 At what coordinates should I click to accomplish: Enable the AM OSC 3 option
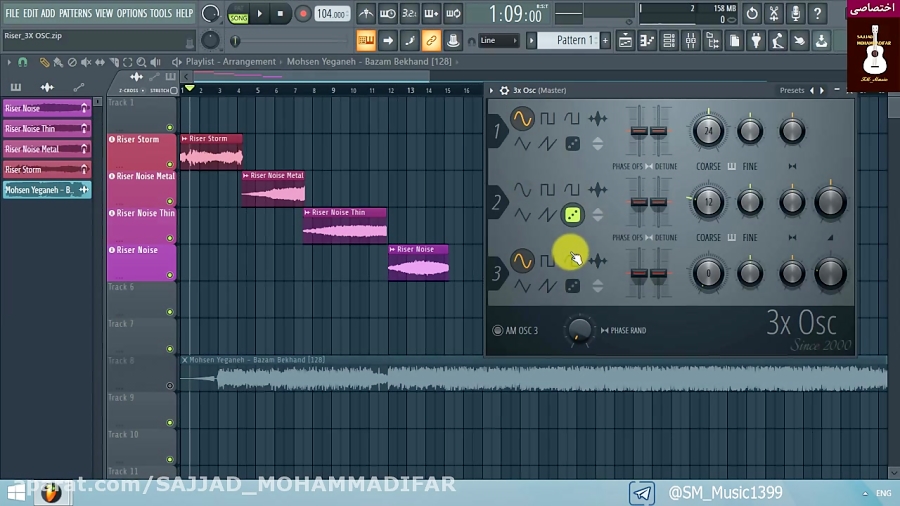click(x=498, y=331)
